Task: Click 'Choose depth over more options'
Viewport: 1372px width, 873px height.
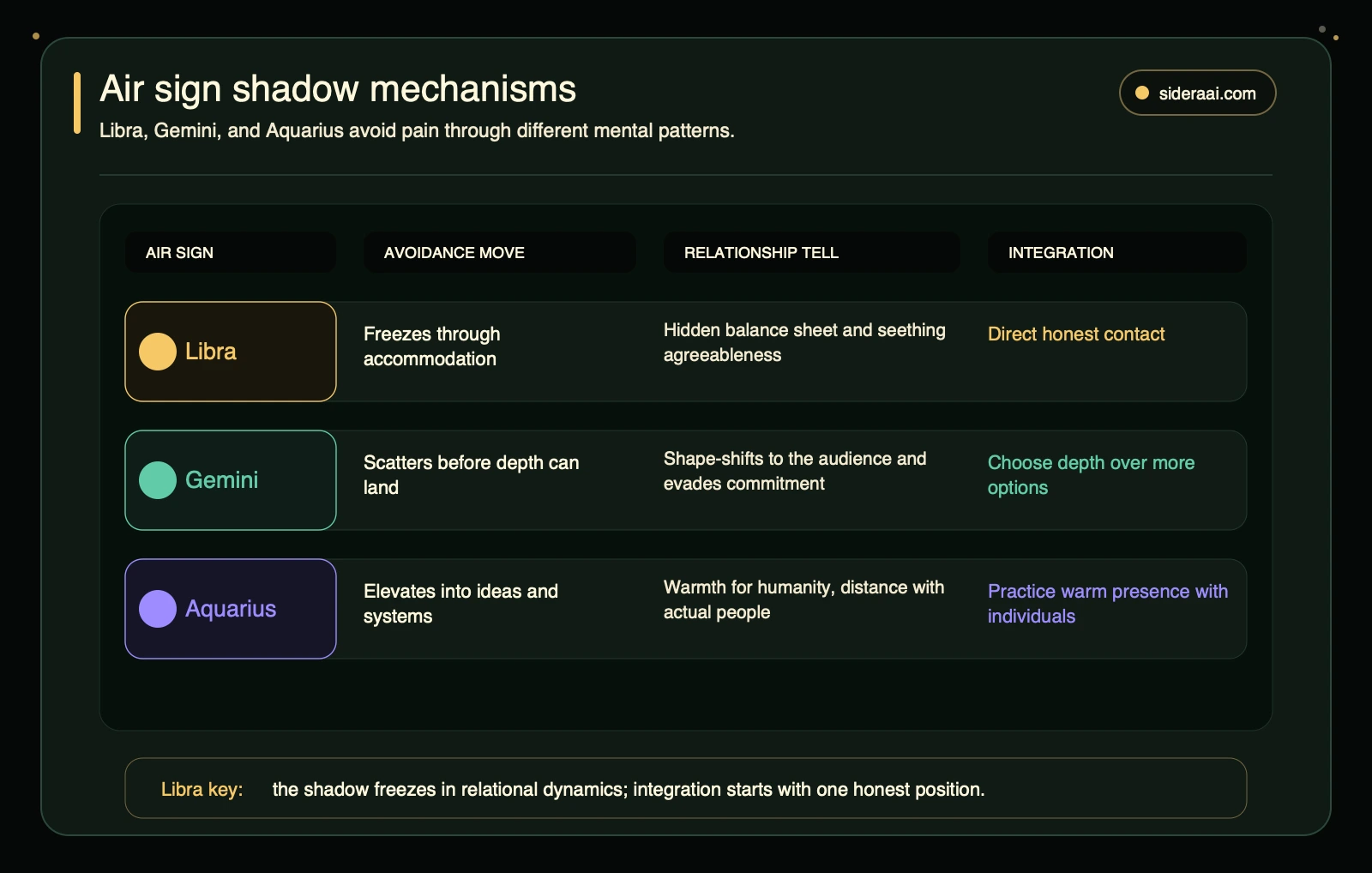Action: tap(1091, 475)
